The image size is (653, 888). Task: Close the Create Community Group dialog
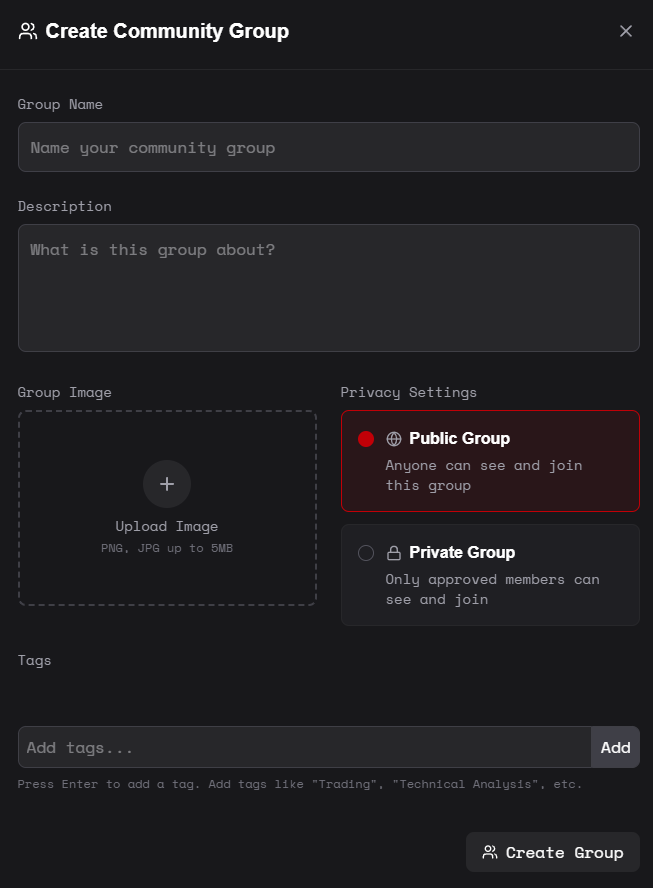tap(625, 31)
